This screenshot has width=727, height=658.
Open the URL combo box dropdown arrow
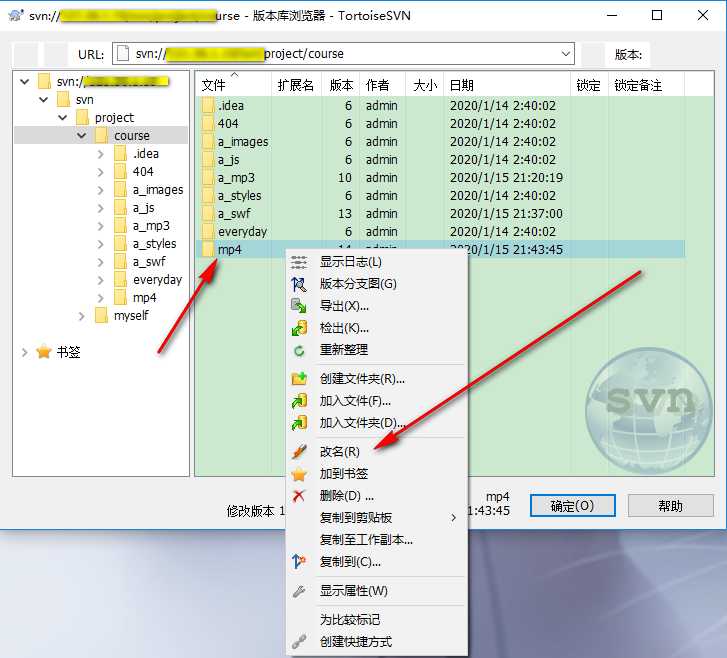(x=566, y=54)
